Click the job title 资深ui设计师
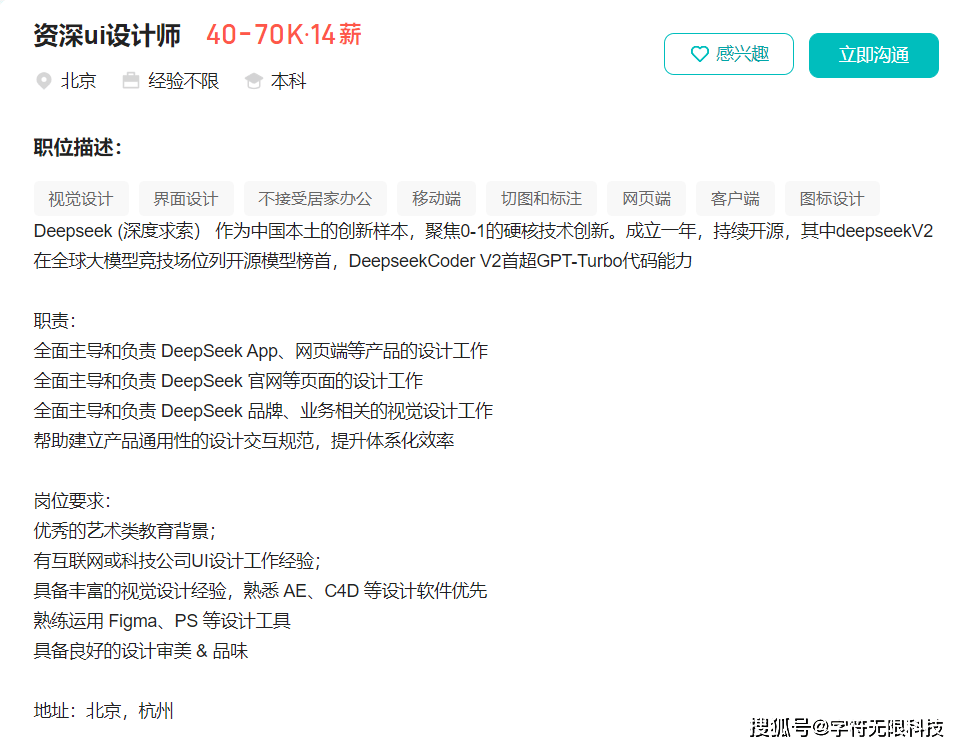 pyautogui.click(x=107, y=35)
